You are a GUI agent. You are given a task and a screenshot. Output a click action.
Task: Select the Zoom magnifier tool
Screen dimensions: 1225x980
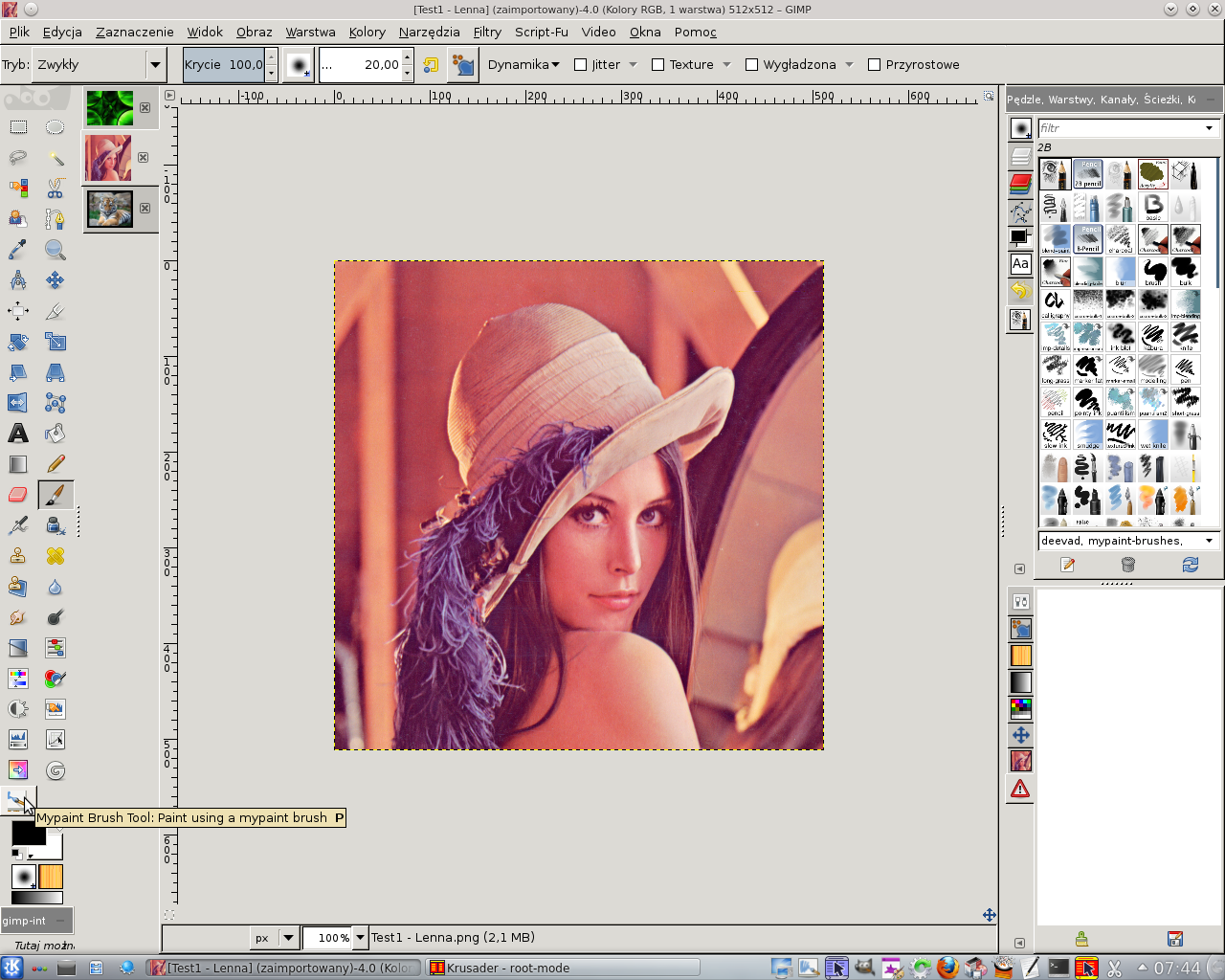pyautogui.click(x=56, y=250)
